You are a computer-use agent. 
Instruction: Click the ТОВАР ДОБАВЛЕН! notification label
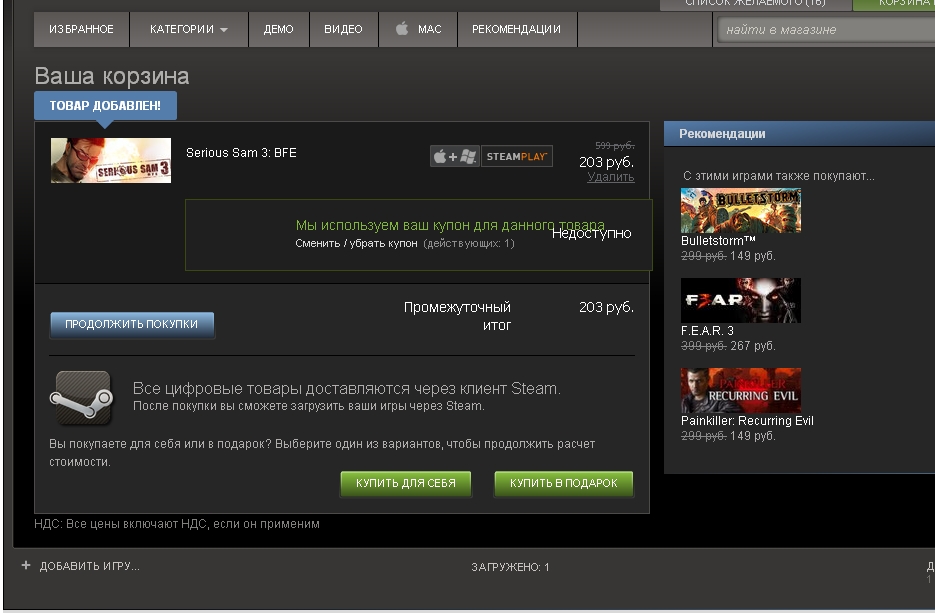(105, 106)
